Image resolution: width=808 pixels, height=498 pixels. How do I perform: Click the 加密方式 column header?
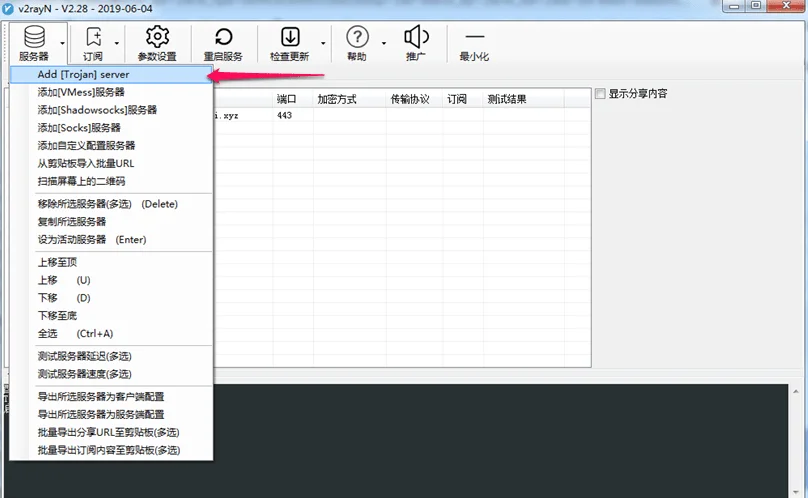349,99
